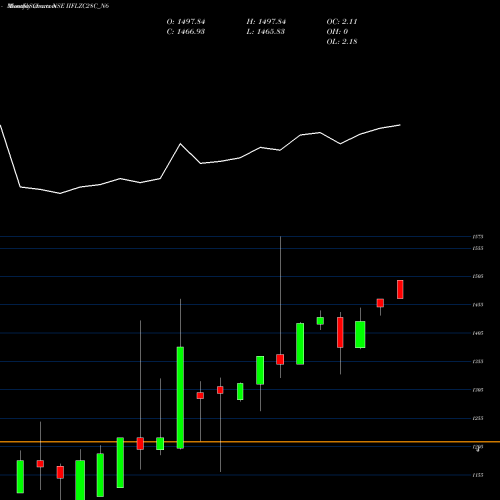Click the 1355 price axis label
The width and height of the screenshot is (500, 500).
[x=478, y=361]
